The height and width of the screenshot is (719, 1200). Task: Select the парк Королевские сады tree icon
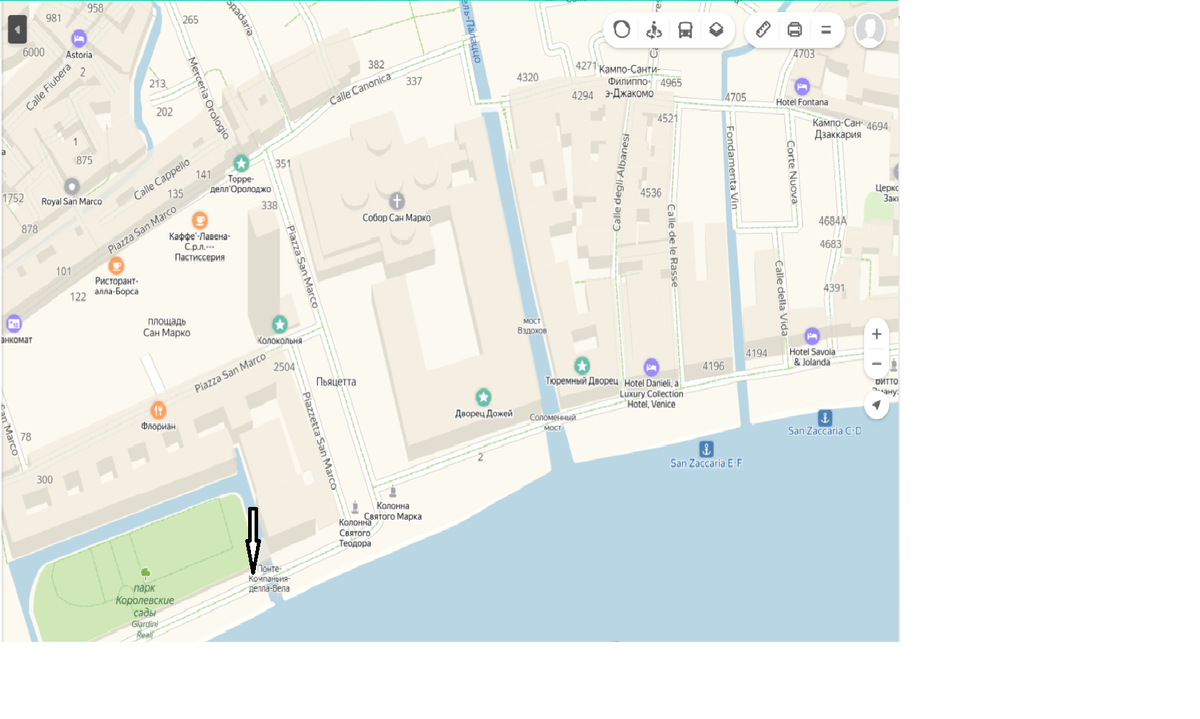tap(145, 573)
